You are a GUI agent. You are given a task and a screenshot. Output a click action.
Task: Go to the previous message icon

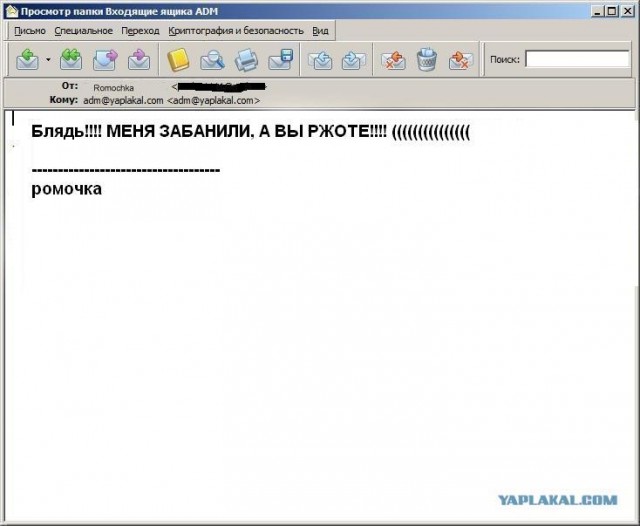click(320, 60)
